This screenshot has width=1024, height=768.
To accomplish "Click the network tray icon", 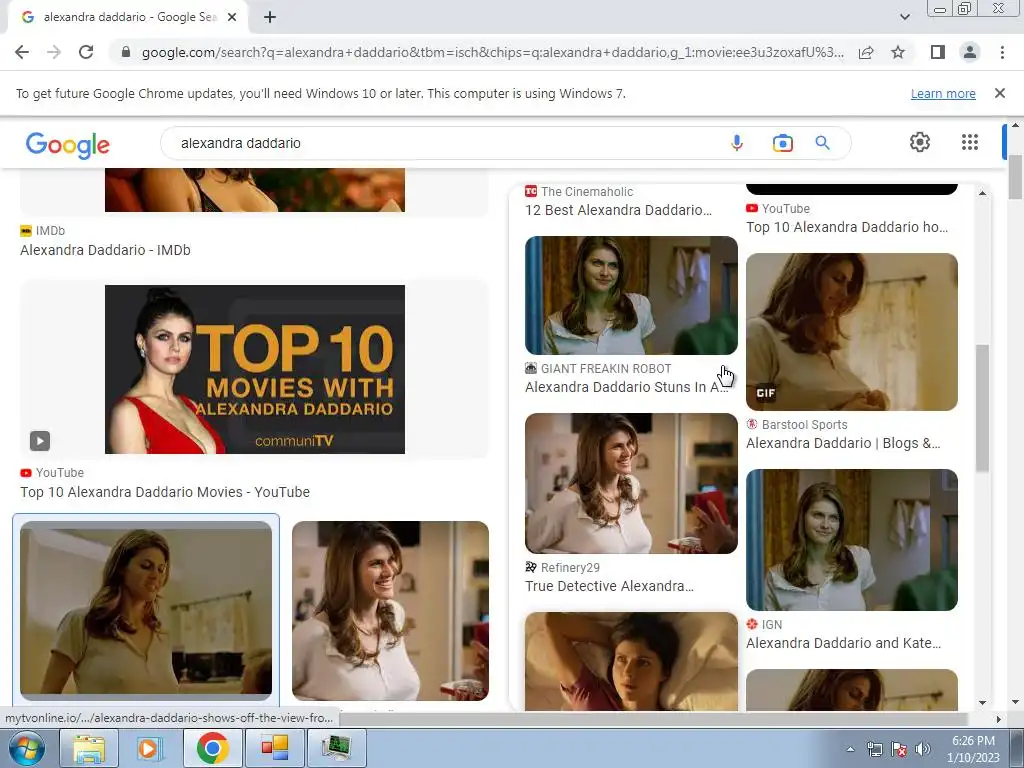I will tap(874, 749).
